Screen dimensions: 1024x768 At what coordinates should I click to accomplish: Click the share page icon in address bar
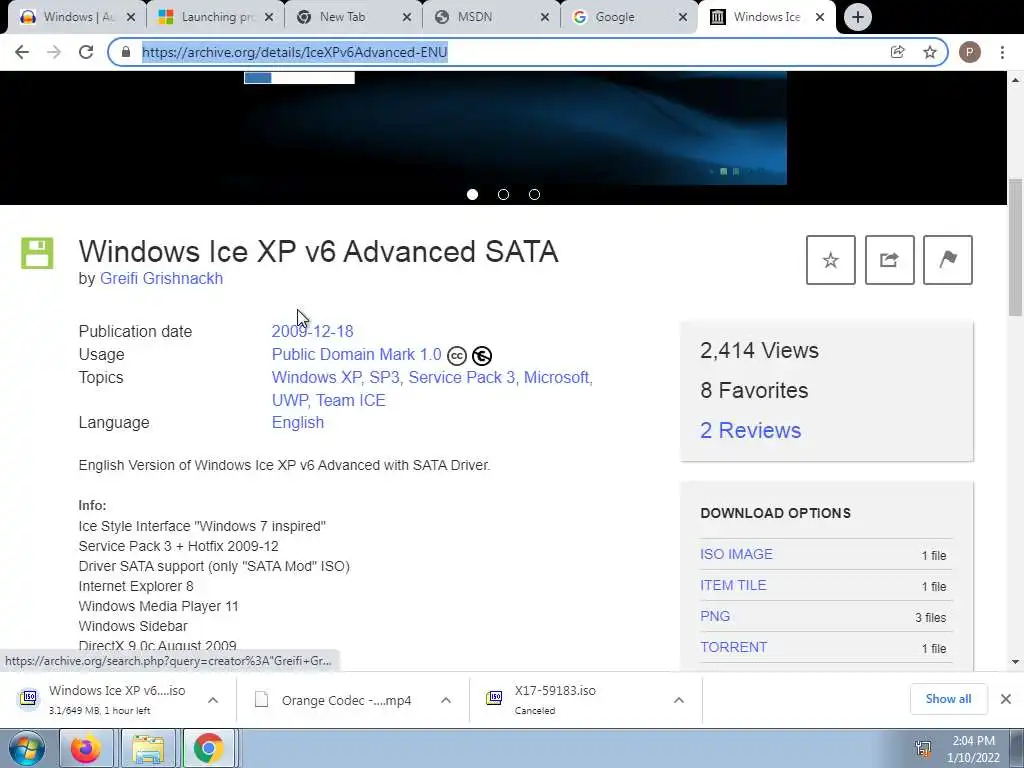898,52
